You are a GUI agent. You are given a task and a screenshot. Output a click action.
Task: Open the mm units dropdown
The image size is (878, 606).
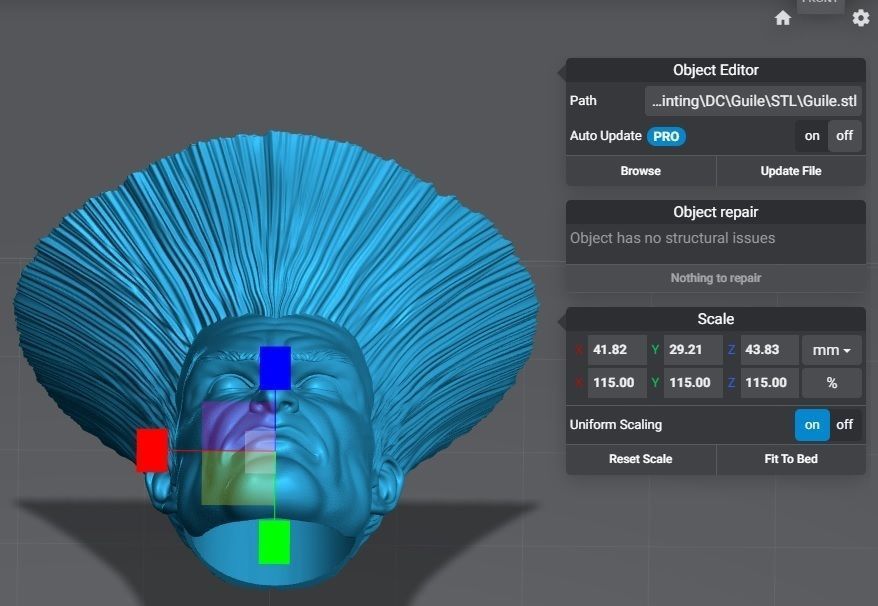coord(832,350)
